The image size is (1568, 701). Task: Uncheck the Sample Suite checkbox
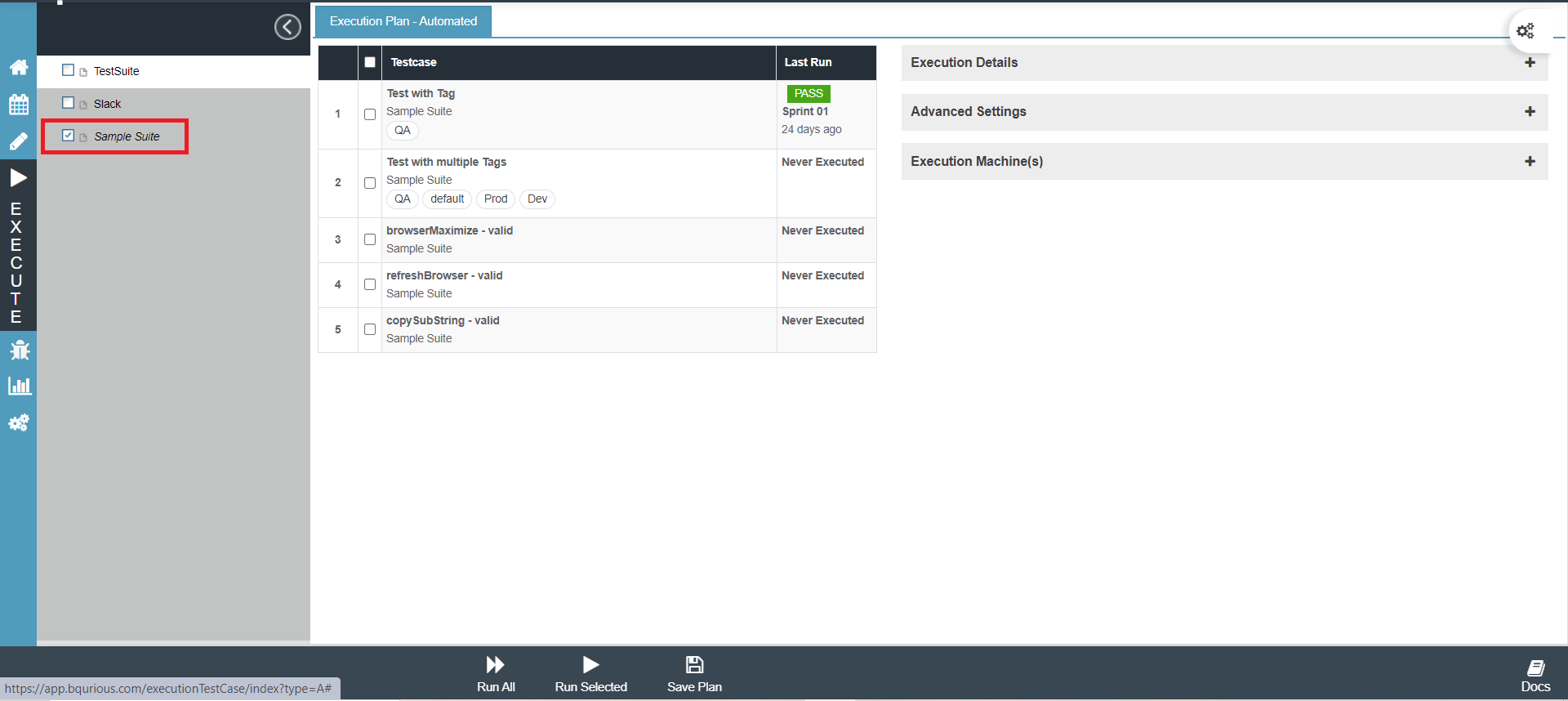pos(69,136)
